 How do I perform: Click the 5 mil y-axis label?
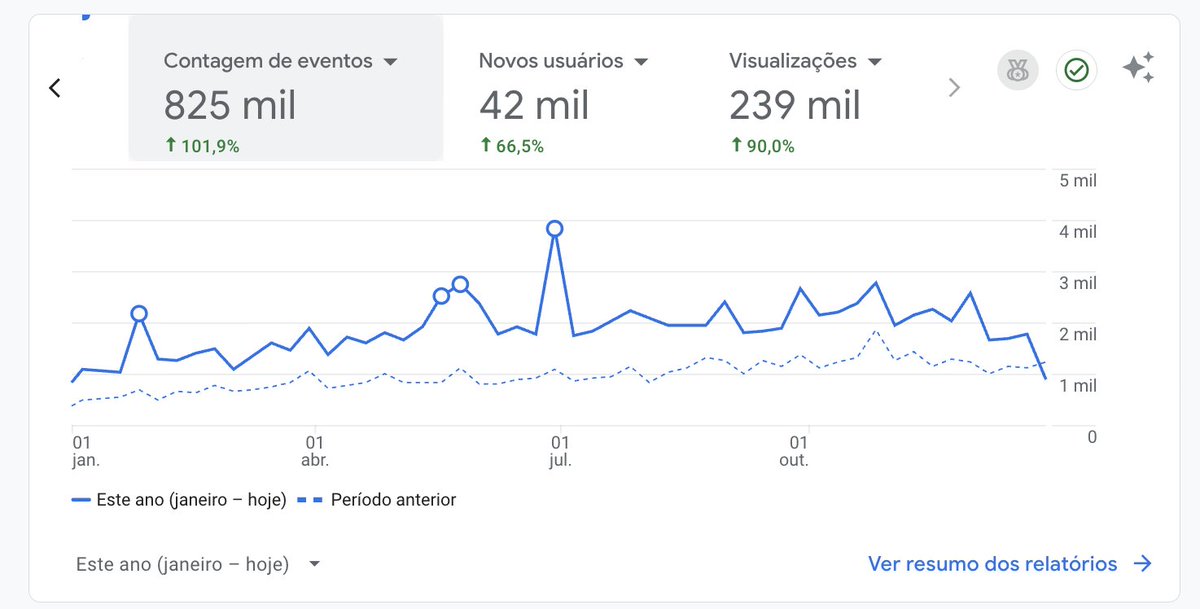[x=1078, y=181]
